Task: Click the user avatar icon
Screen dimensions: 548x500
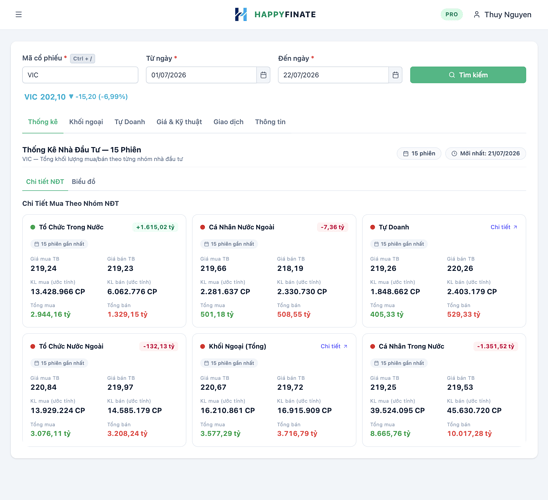Action: (x=476, y=15)
